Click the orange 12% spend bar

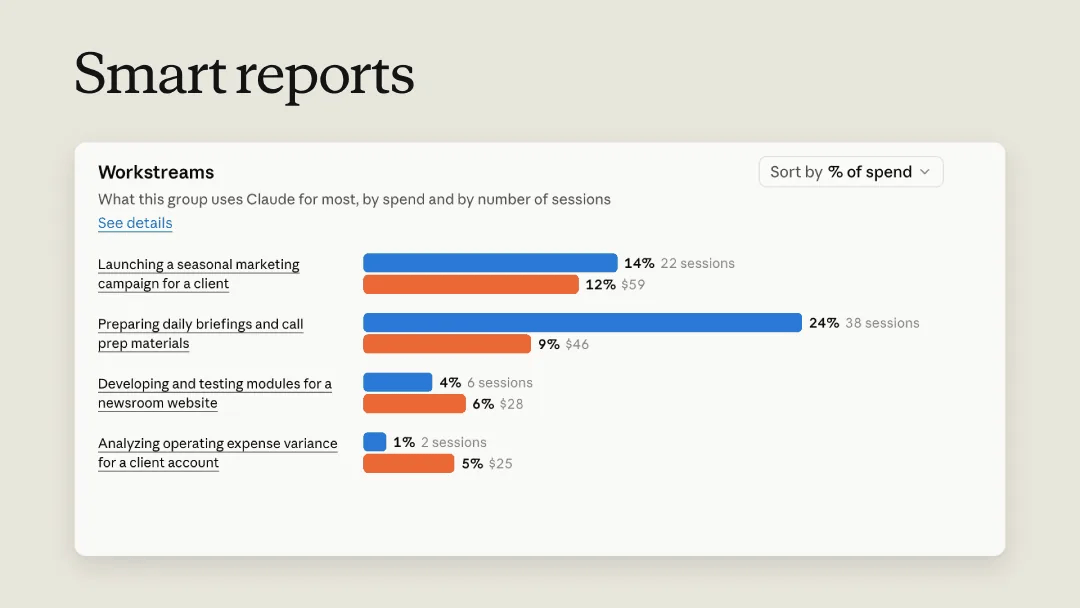click(x=470, y=284)
